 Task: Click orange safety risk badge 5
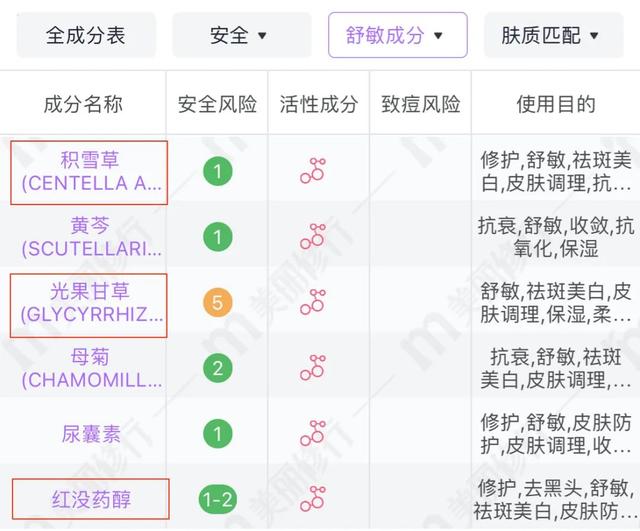(217, 302)
